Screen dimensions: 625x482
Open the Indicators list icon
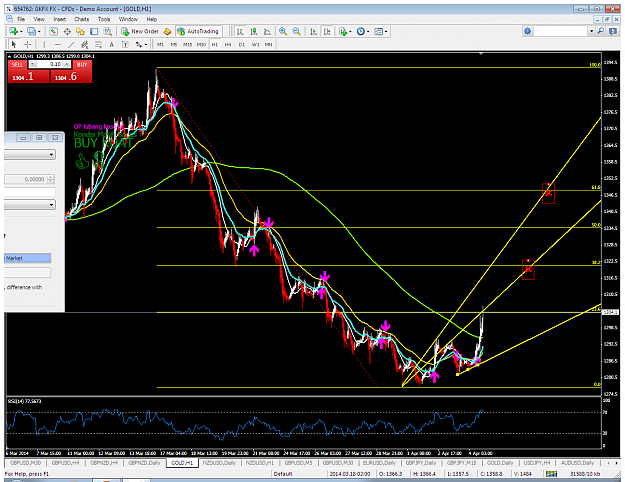[x=344, y=31]
